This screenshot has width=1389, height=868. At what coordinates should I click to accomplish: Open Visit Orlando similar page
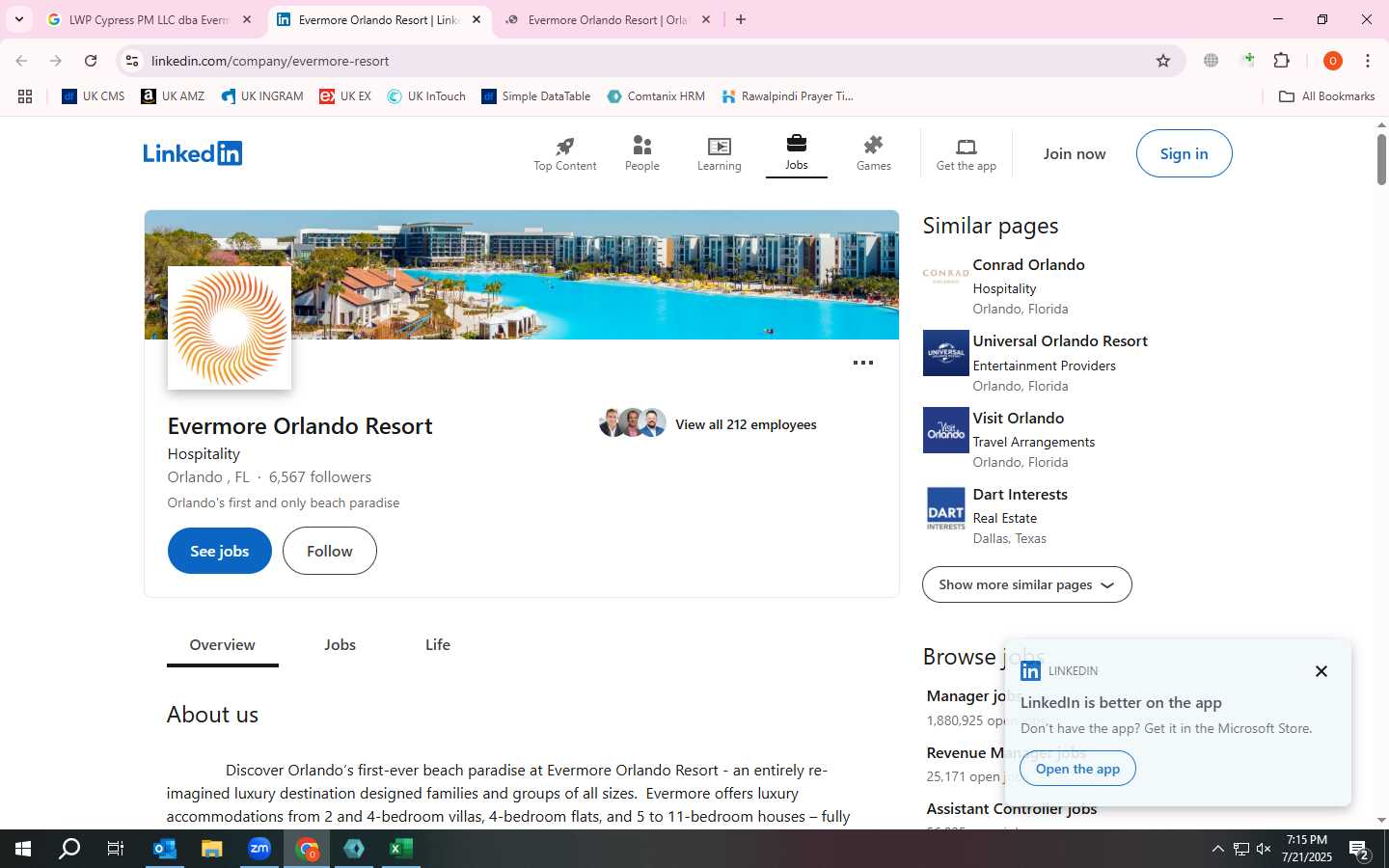click(1019, 418)
